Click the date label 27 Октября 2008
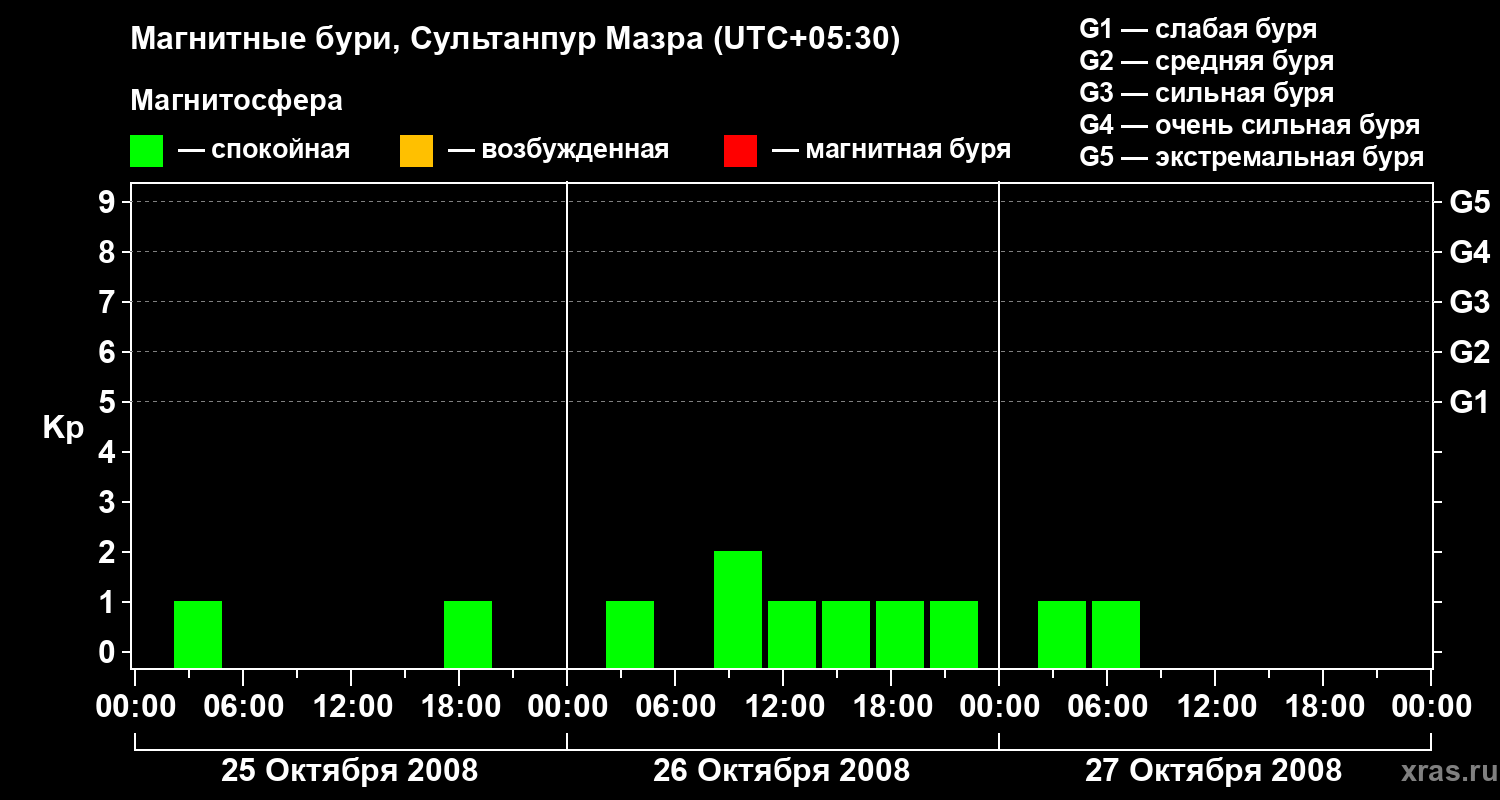The width and height of the screenshot is (1500, 800). click(1214, 771)
